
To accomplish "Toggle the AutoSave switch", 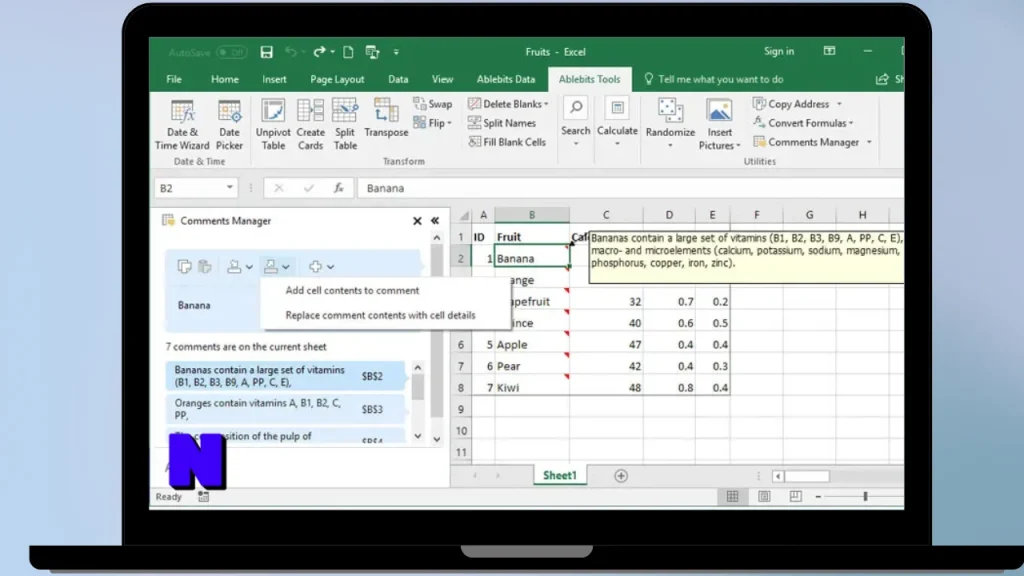I will [232, 52].
